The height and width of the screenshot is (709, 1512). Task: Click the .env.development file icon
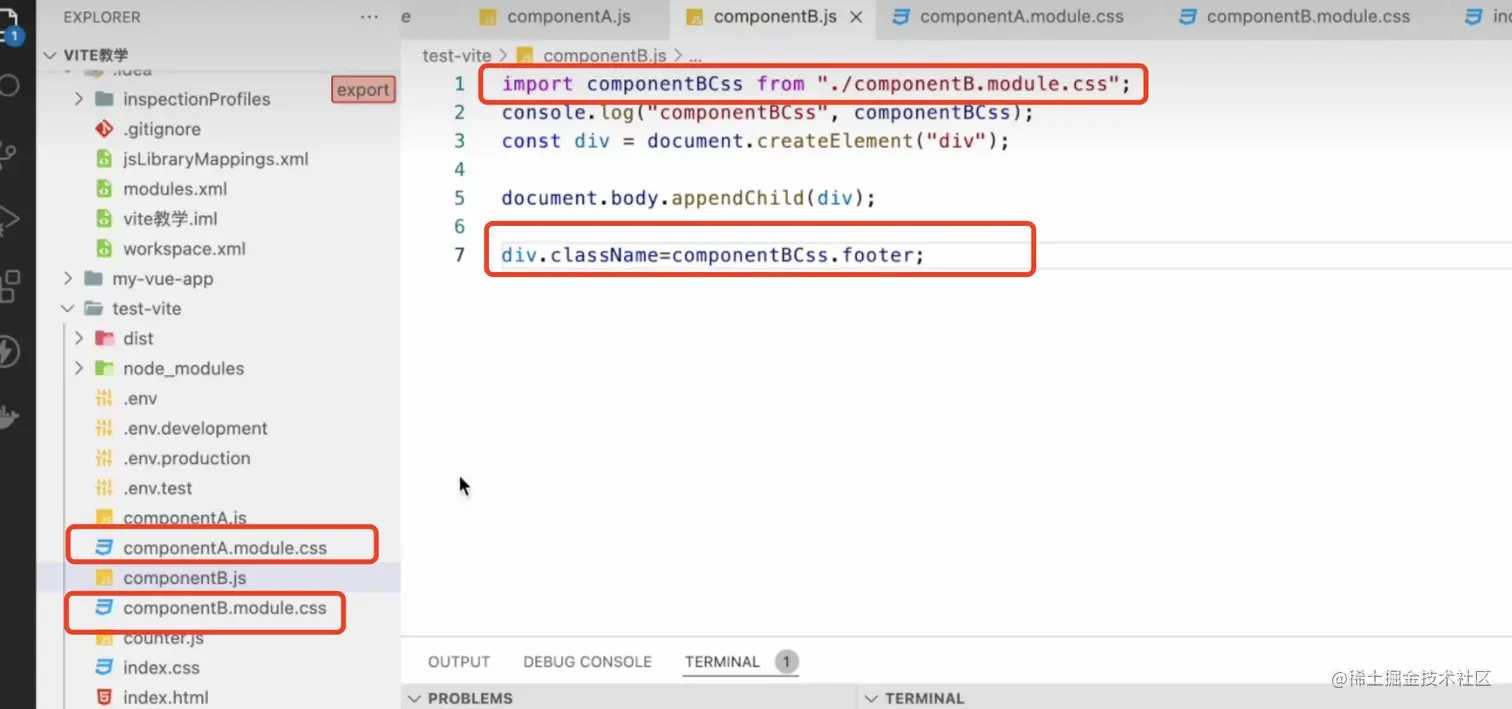[103, 428]
